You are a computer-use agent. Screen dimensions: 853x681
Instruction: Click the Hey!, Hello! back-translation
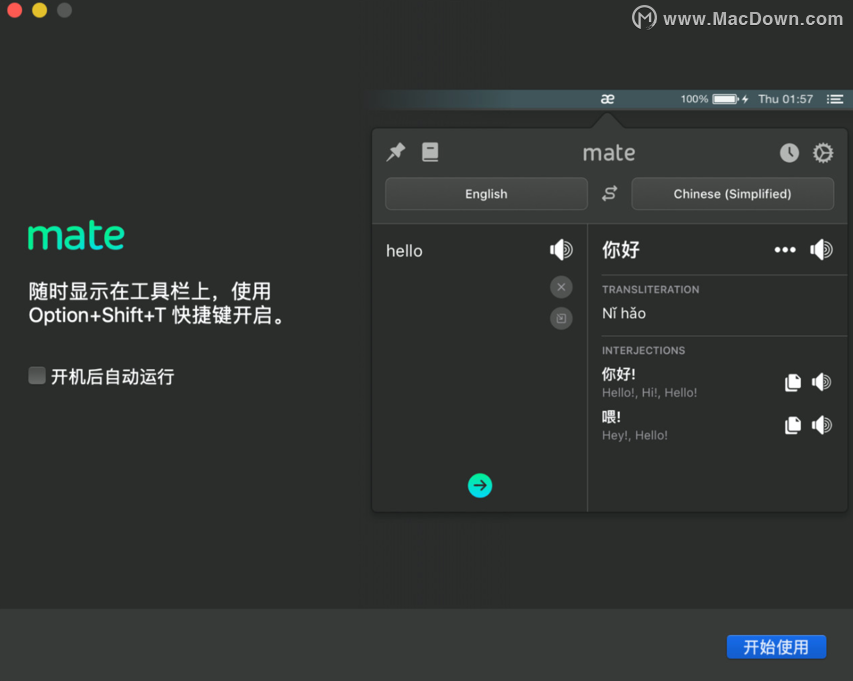point(635,435)
